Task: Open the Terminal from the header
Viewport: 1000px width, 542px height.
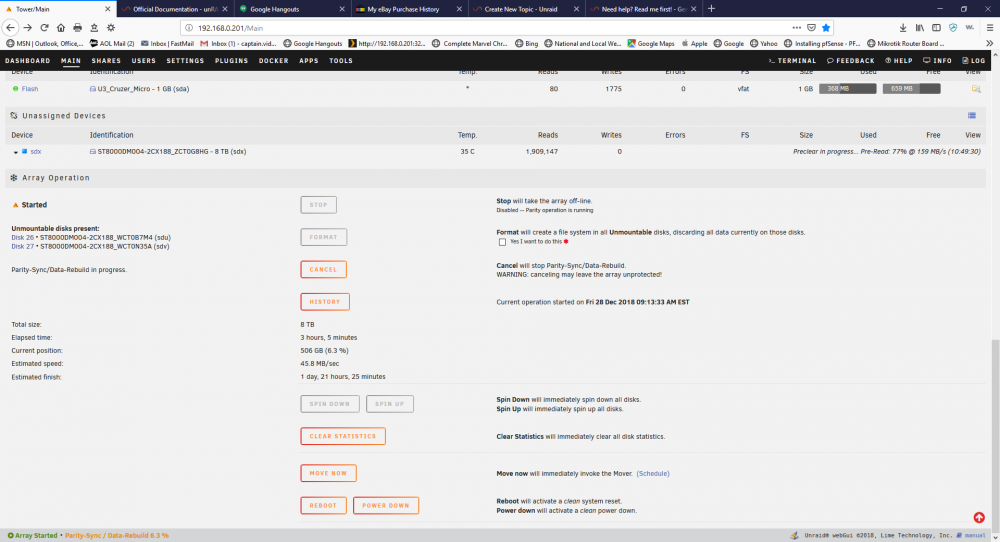Action: (792, 61)
